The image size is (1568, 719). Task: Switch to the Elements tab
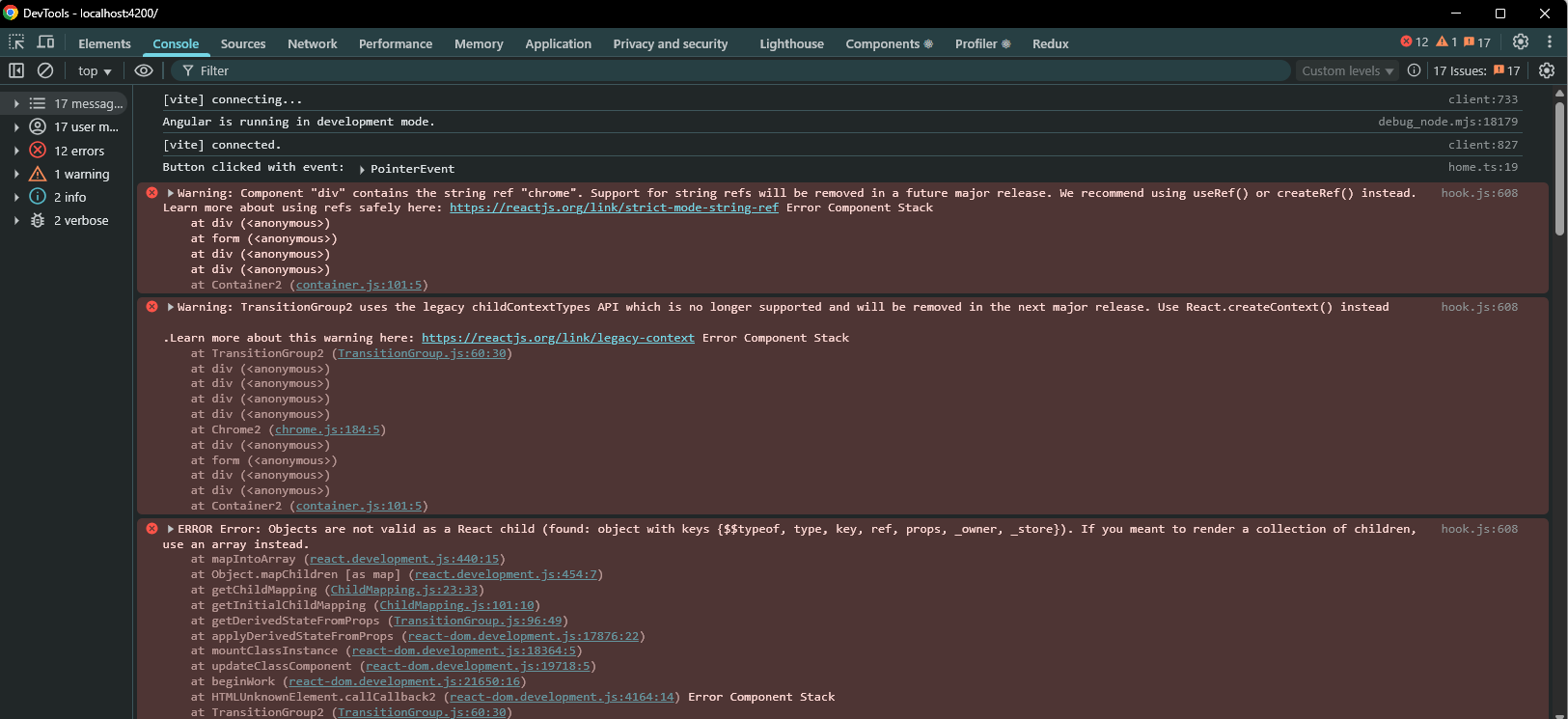(104, 43)
